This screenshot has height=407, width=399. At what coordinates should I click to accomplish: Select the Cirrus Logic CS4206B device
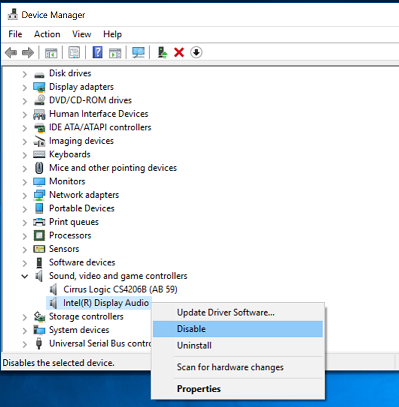point(120,289)
